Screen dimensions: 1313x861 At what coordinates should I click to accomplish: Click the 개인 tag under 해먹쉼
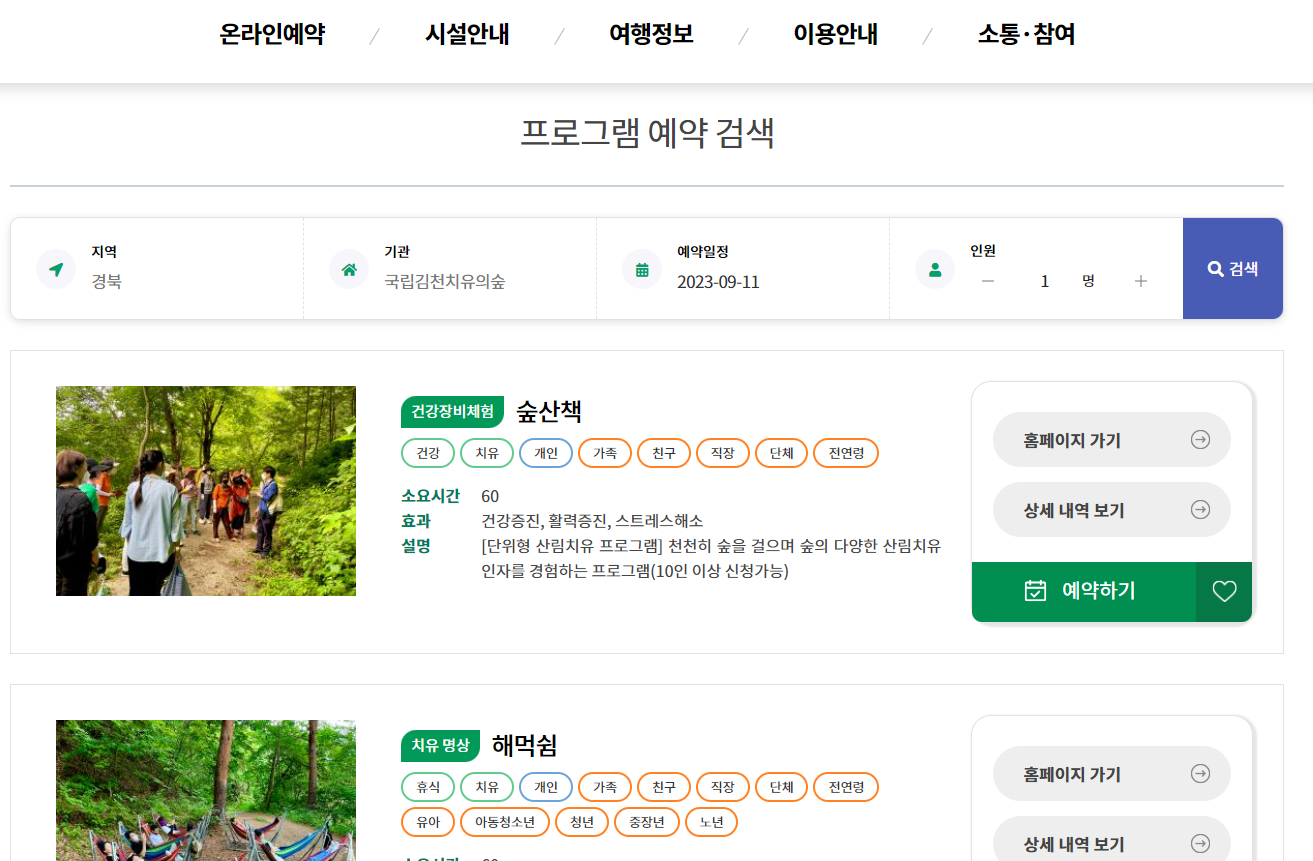[546, 787]
